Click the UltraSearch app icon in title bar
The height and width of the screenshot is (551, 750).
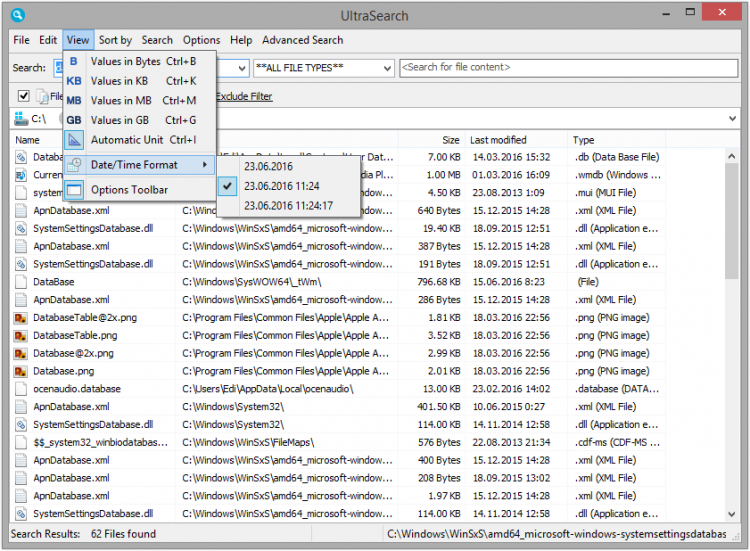coord(18,15)
